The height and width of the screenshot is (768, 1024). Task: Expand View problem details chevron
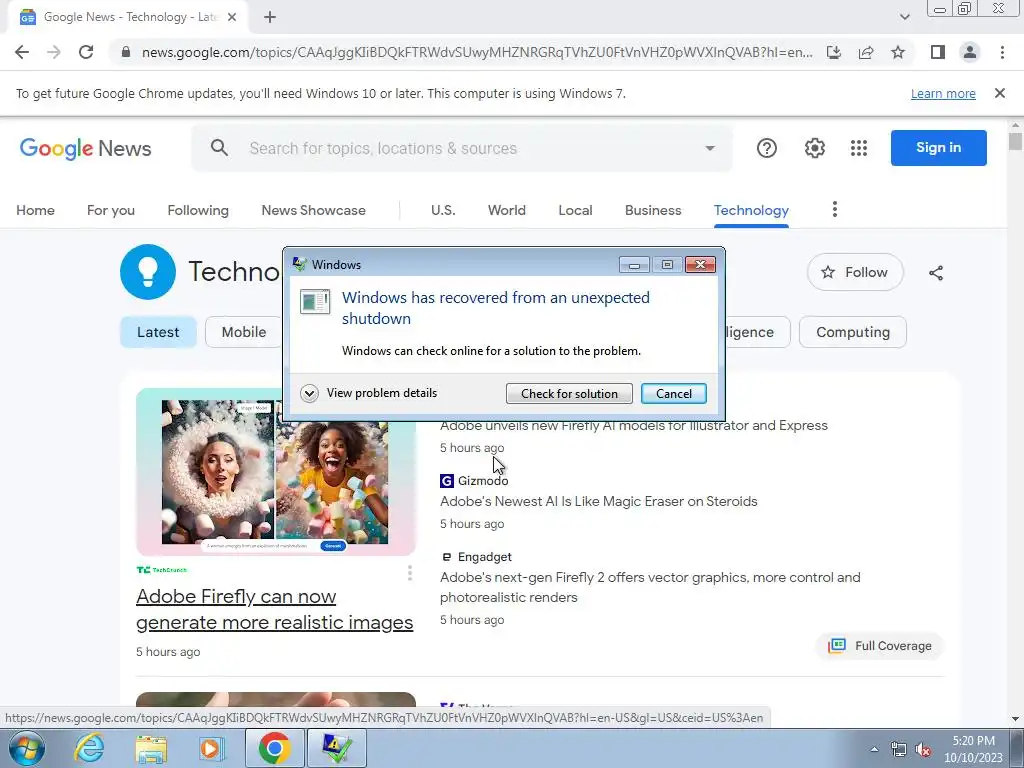click(x=309, y=393)
